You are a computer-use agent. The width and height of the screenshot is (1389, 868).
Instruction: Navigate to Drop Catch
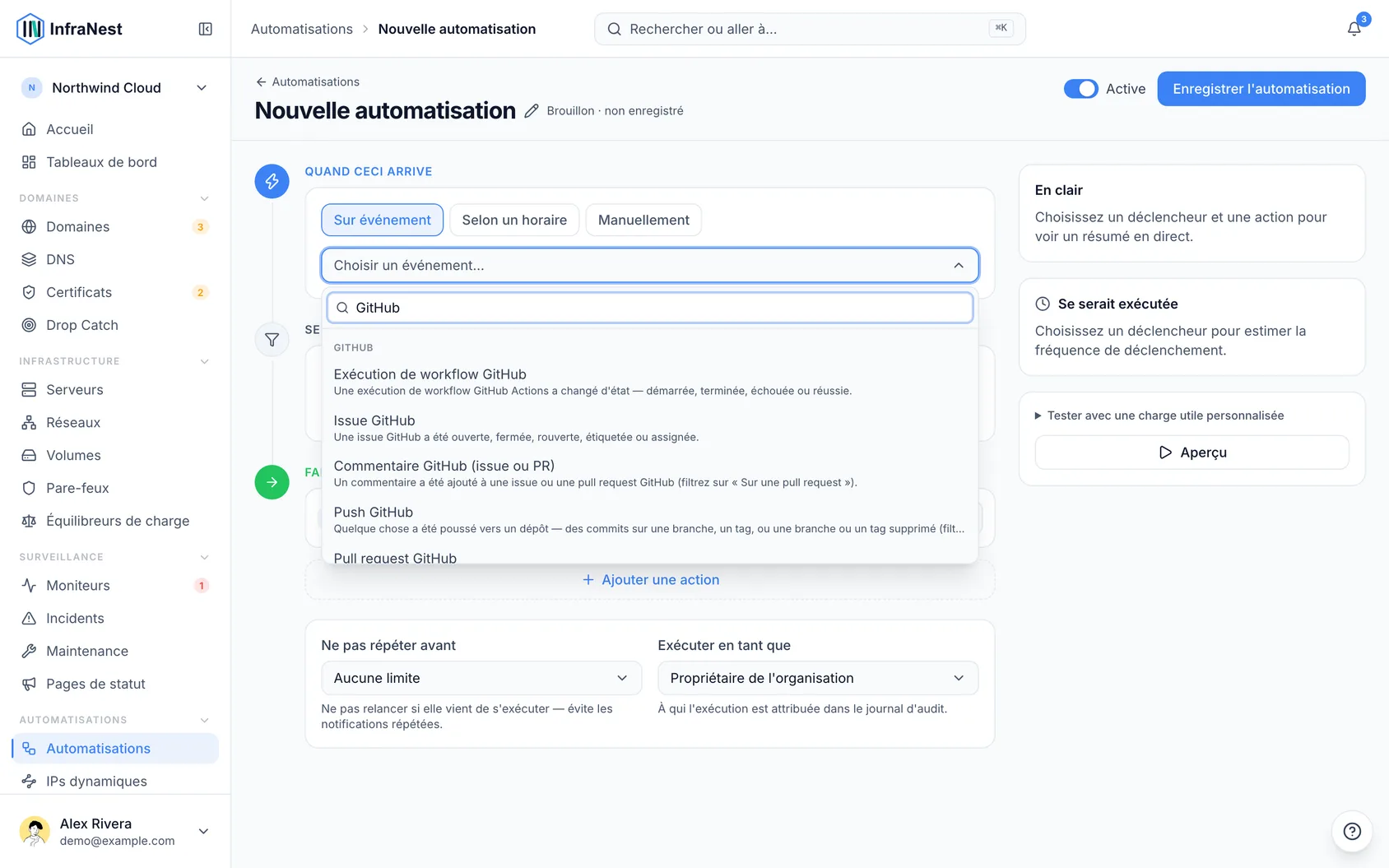115,325
